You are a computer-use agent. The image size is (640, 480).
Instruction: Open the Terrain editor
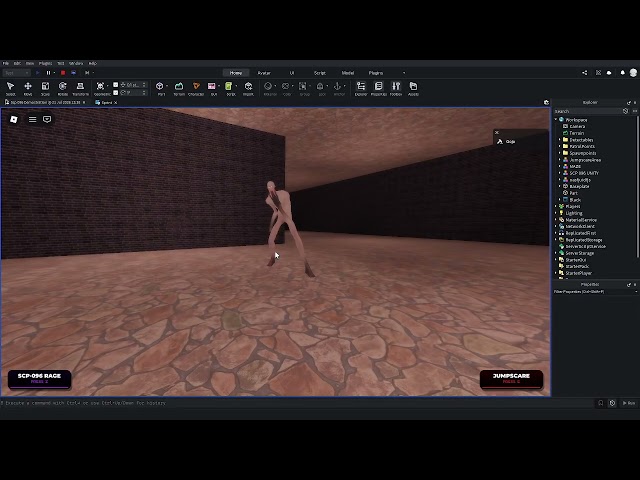[x=179, y=89]
